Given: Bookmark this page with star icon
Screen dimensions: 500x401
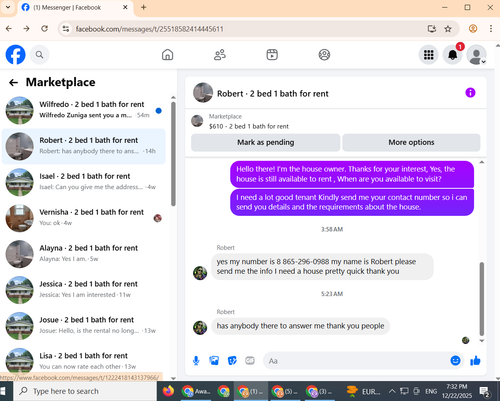Looking at the screenshot, I should (x=448, y=29).
